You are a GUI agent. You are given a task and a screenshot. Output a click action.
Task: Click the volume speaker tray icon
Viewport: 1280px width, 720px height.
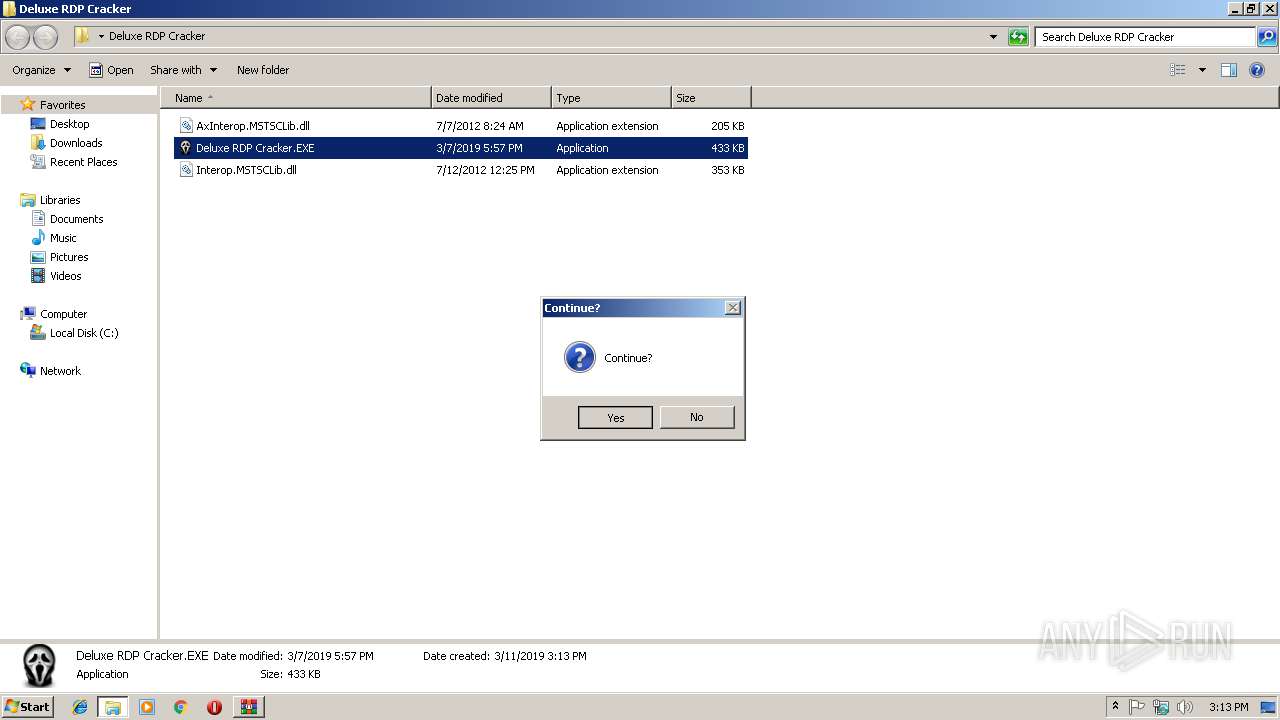1185,707
